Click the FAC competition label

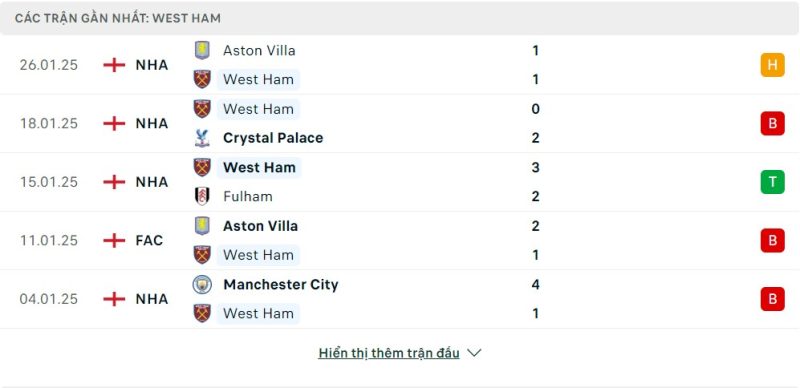[x=149, y=240]
